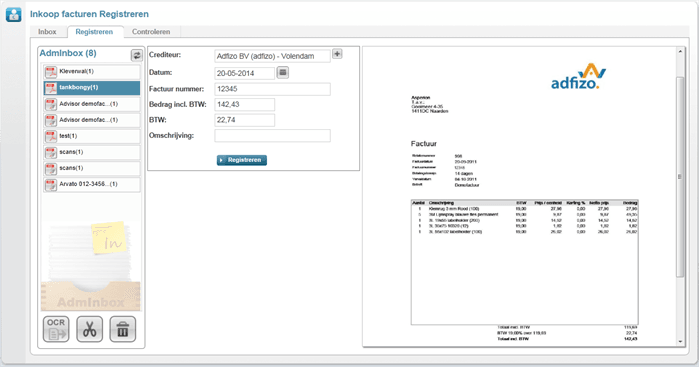
Task: Switch to the Inbox tab
Action: 47,32
